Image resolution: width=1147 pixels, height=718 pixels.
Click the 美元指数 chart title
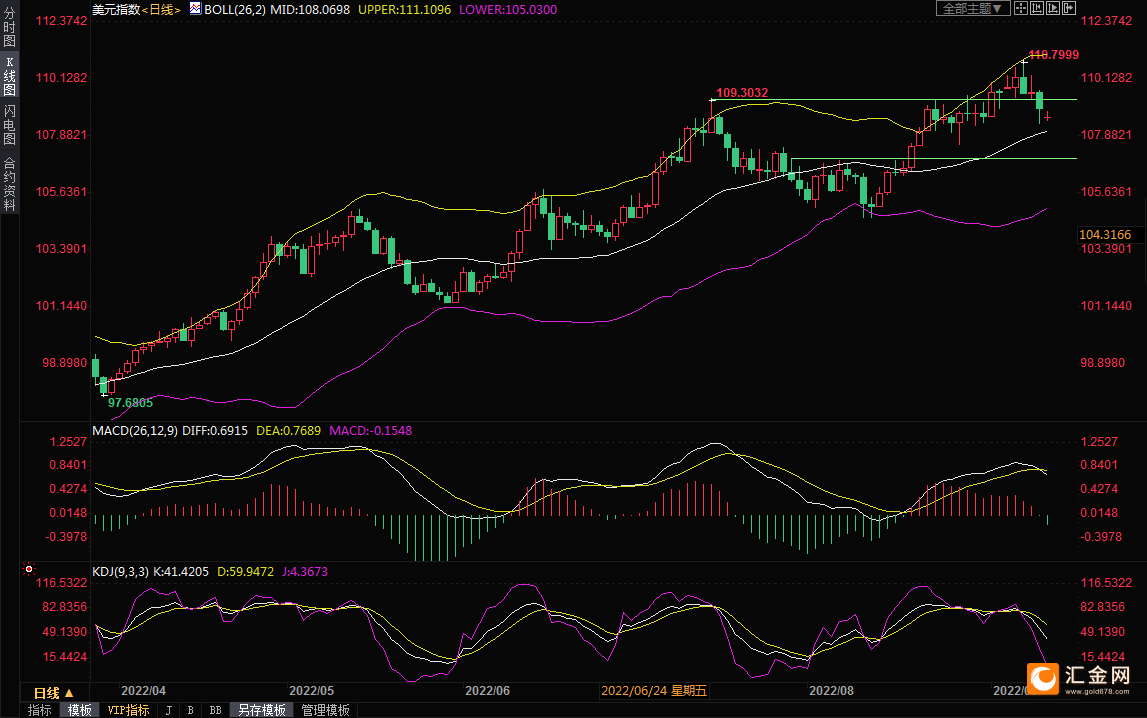pos(116,10)
